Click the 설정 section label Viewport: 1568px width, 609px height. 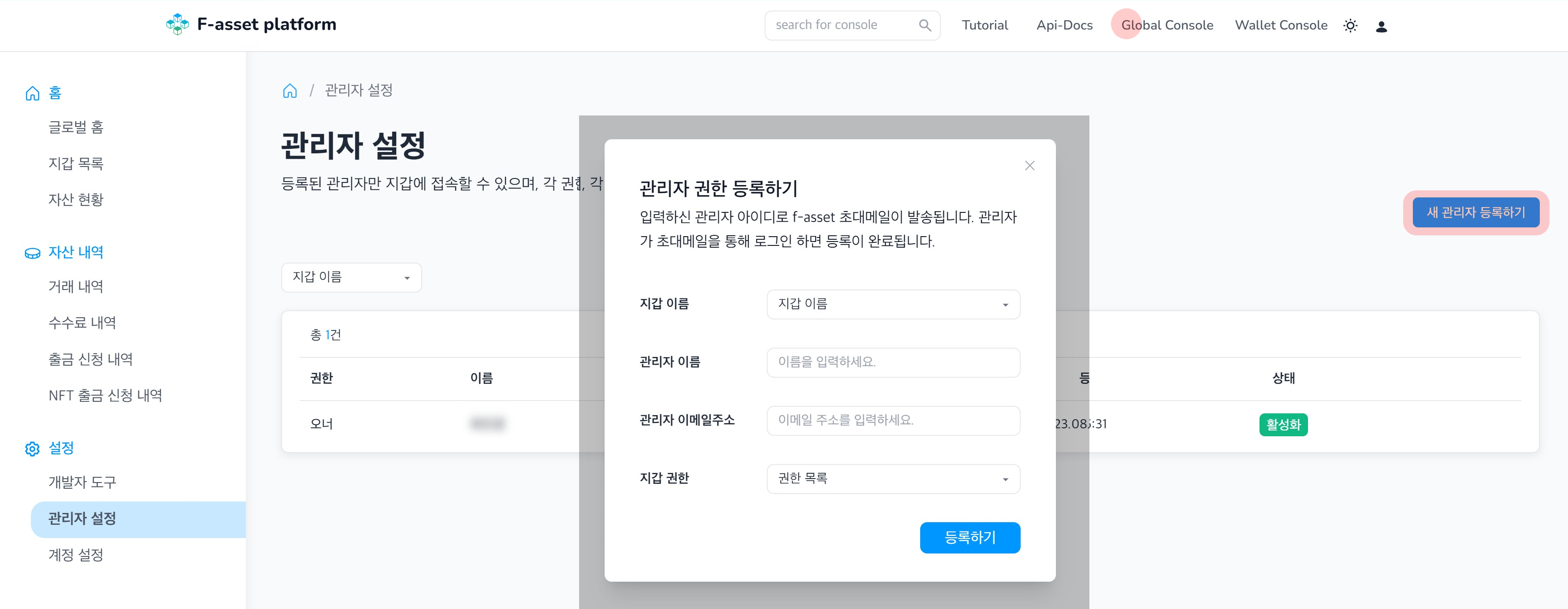click(x=61, y=449)
